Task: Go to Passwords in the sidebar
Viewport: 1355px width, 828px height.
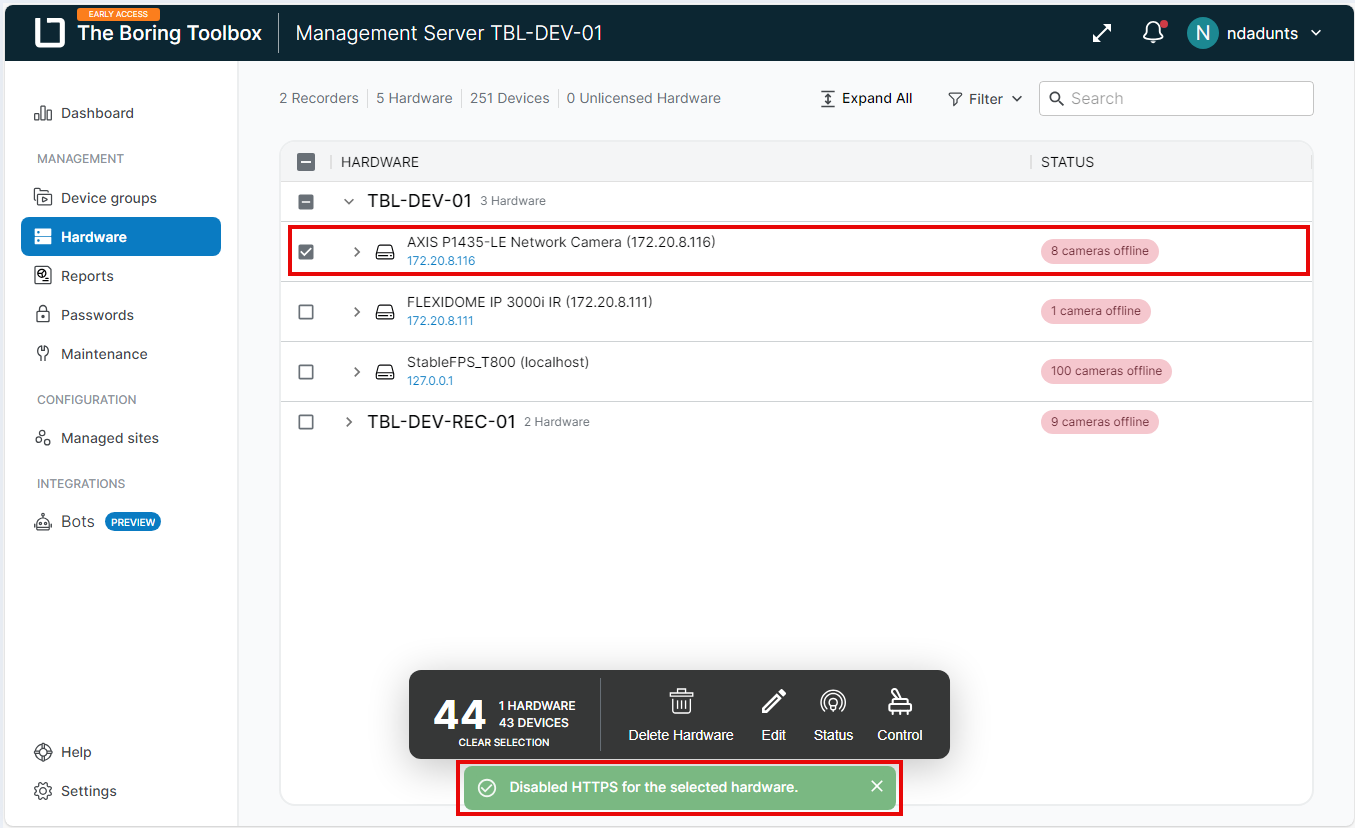Action: 97,315
